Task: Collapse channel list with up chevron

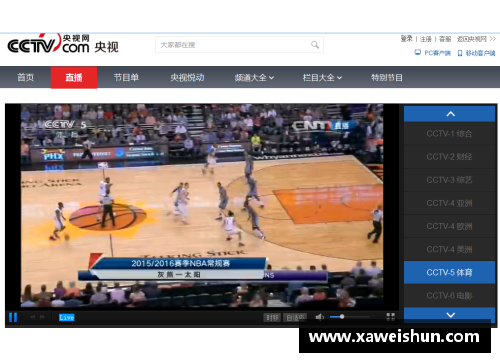Action: 450,114
